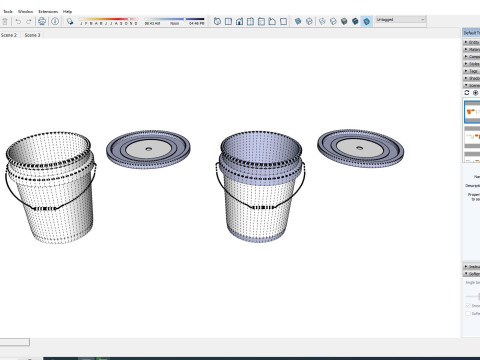The image size is (480, 360).
Task: Switch to Left view
Action: [x=272, y=22]
